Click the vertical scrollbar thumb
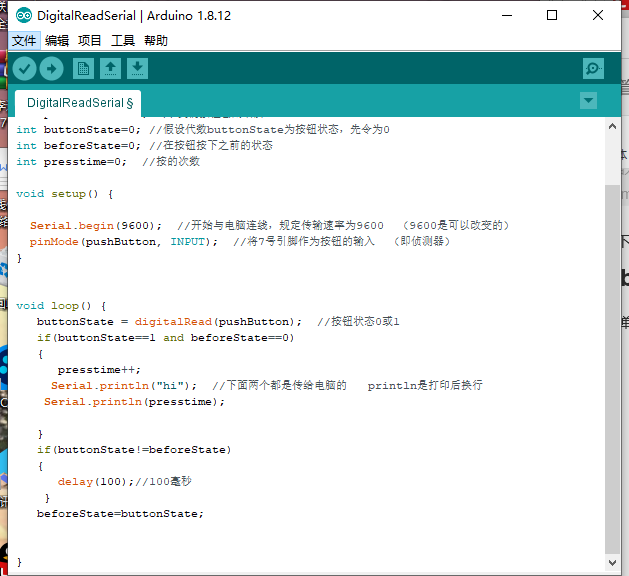The width and height of the screenshot is (629, 576). [612, 369]
